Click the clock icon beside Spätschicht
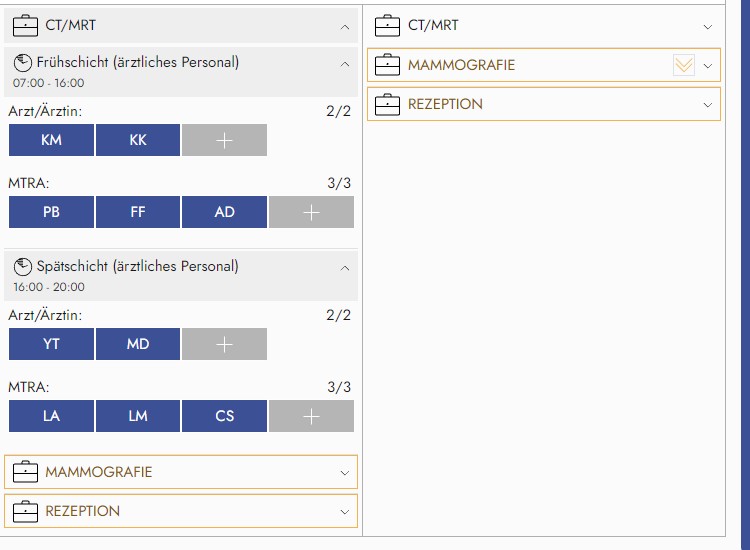This screenshot has height=550, width=750. coord(23,267)
